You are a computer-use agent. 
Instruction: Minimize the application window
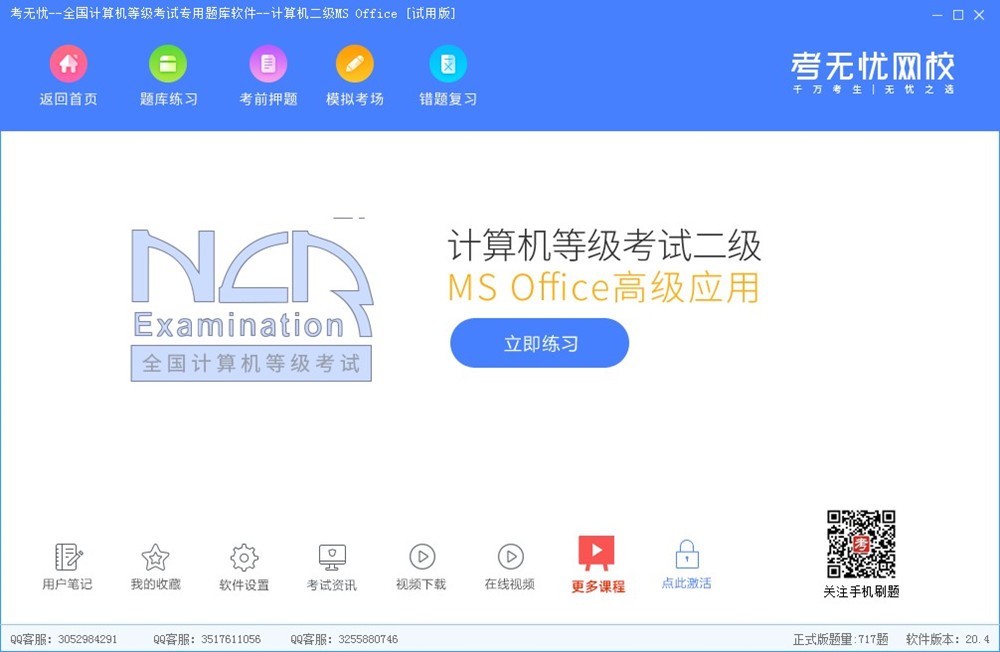[x=937, y=15]
